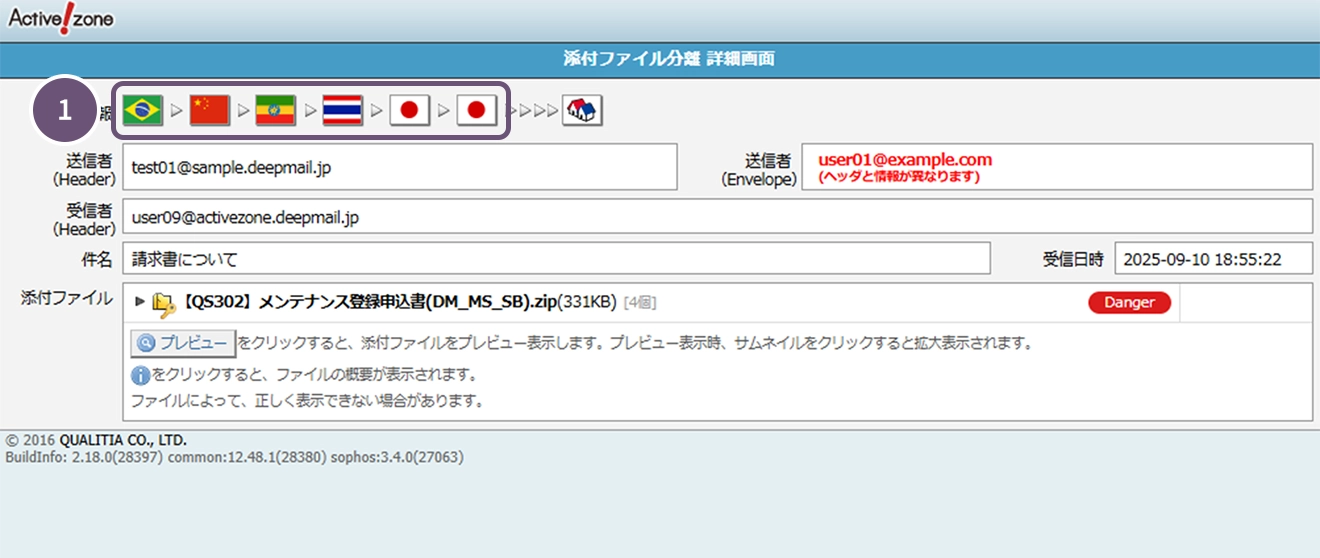This screenshot has width=1320, height=558.
Task: Click the Active!zone logo
Action: point(61,18)
